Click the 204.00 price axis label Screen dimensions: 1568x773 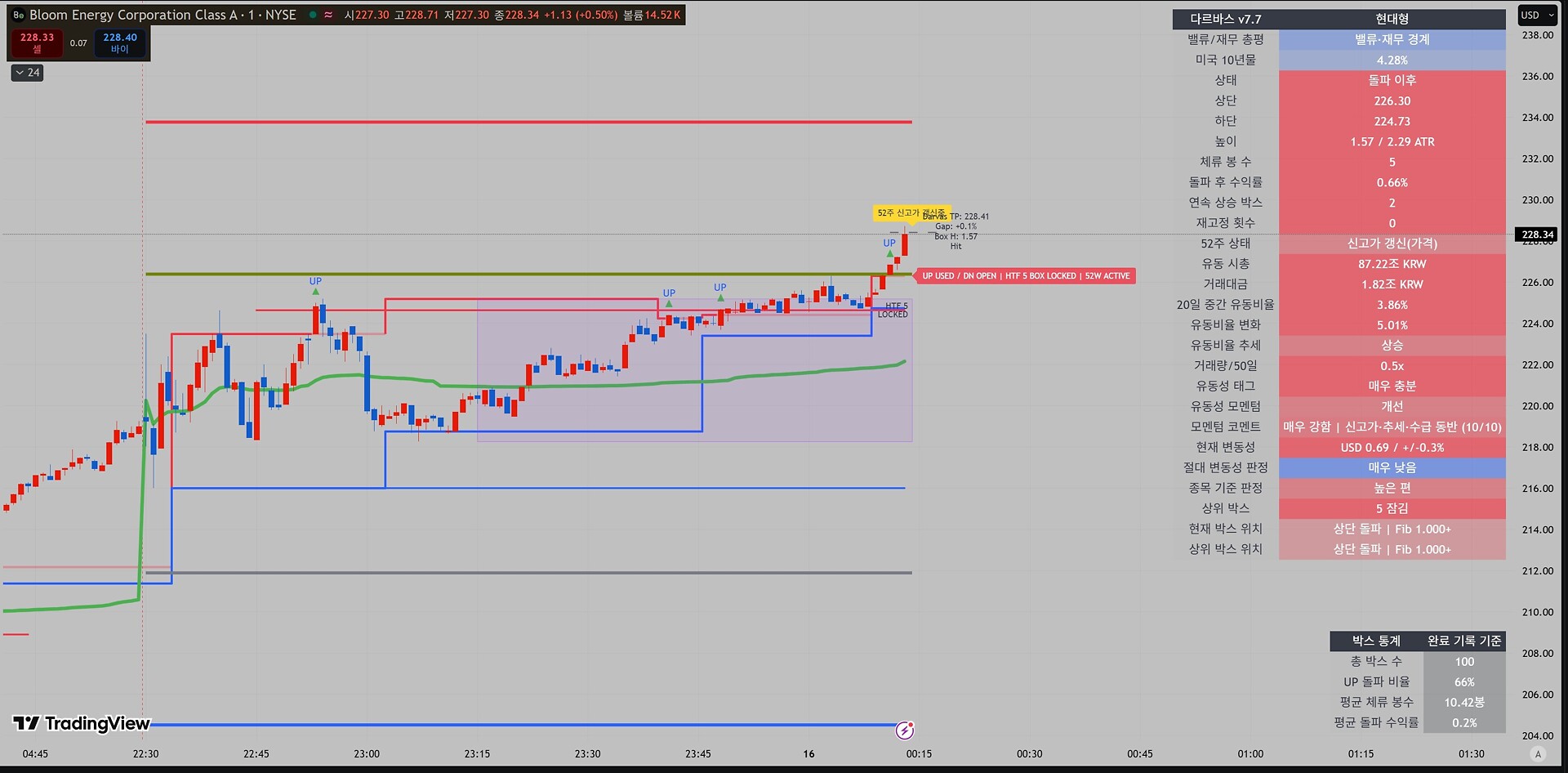1538,735
